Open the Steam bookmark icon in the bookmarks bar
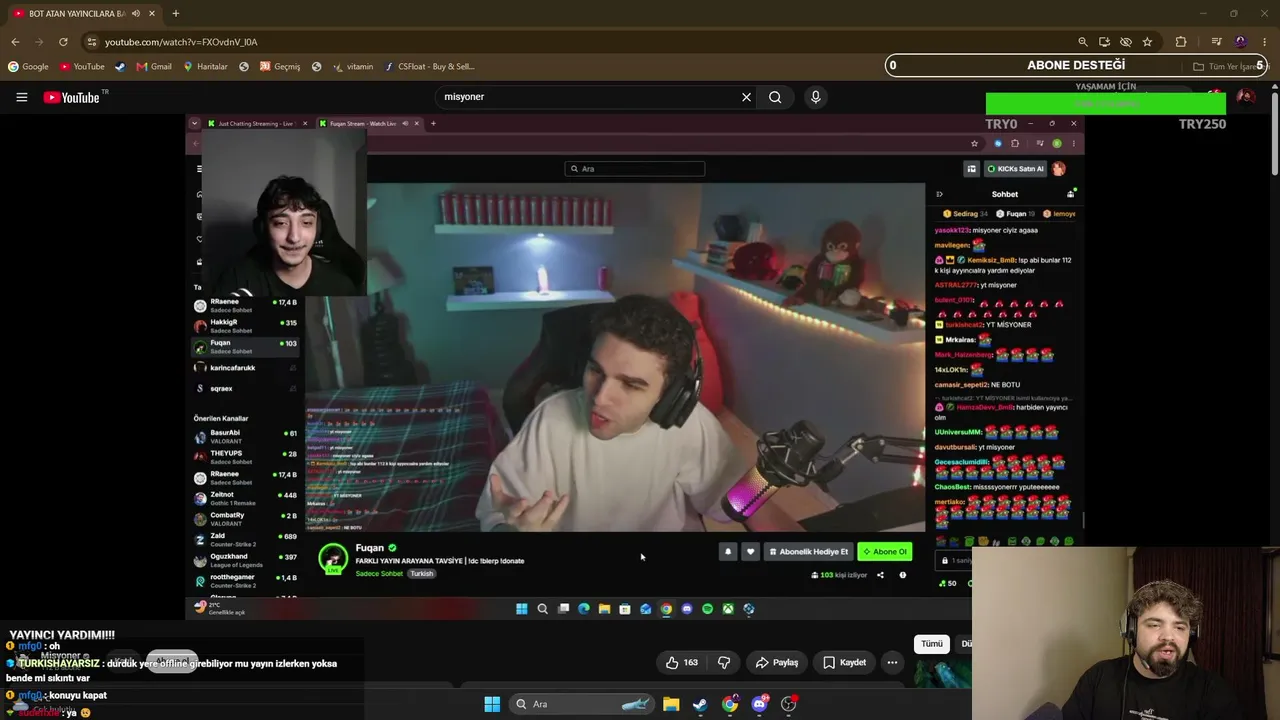The image size is (1280, 720). (120, 67)
